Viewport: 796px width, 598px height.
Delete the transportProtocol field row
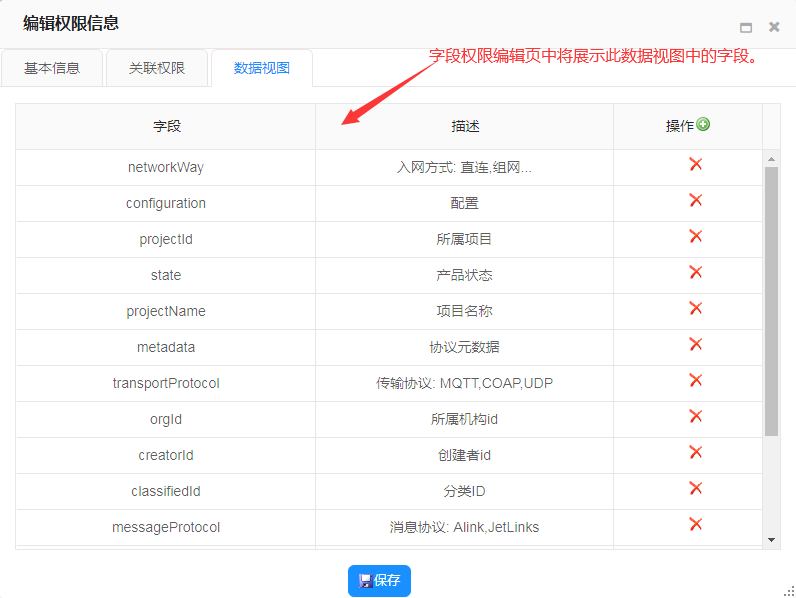pos(696,381)
